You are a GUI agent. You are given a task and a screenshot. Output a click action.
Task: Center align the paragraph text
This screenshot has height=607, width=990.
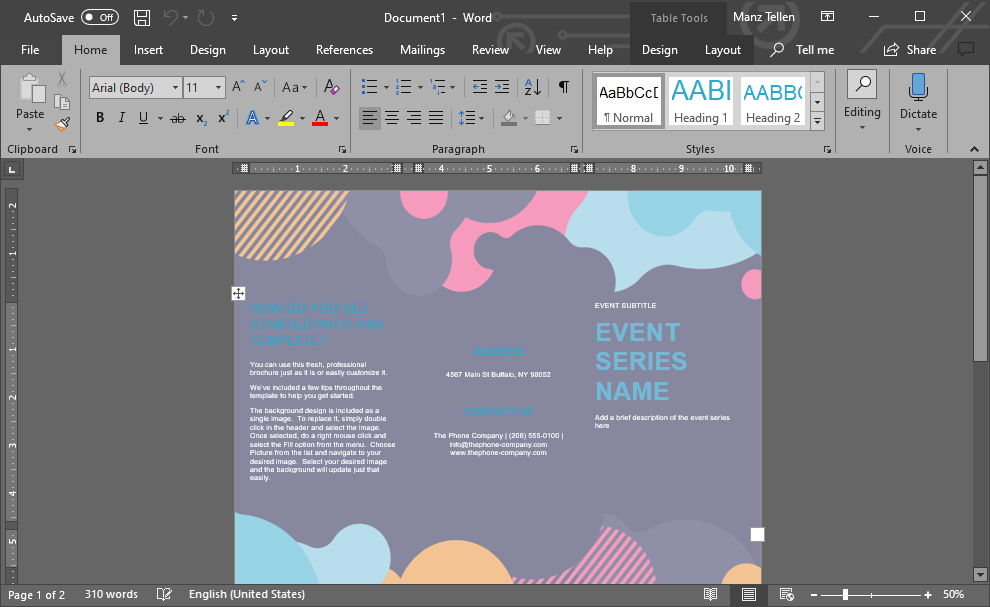[392, 118]
